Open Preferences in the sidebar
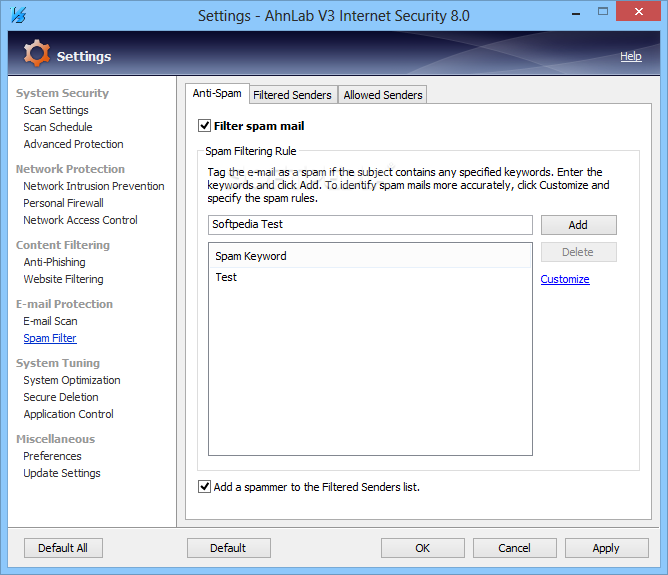668x575 pixels. click(x=52, y=456)
